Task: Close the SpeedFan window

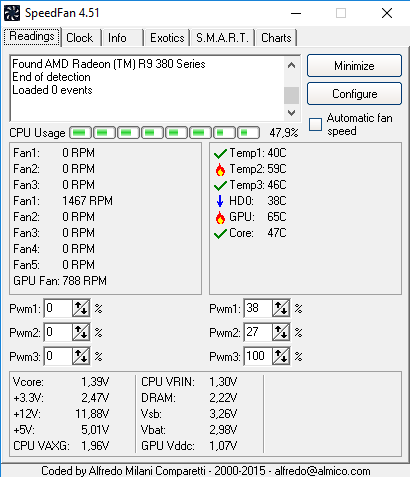Action: click(387, 13)
